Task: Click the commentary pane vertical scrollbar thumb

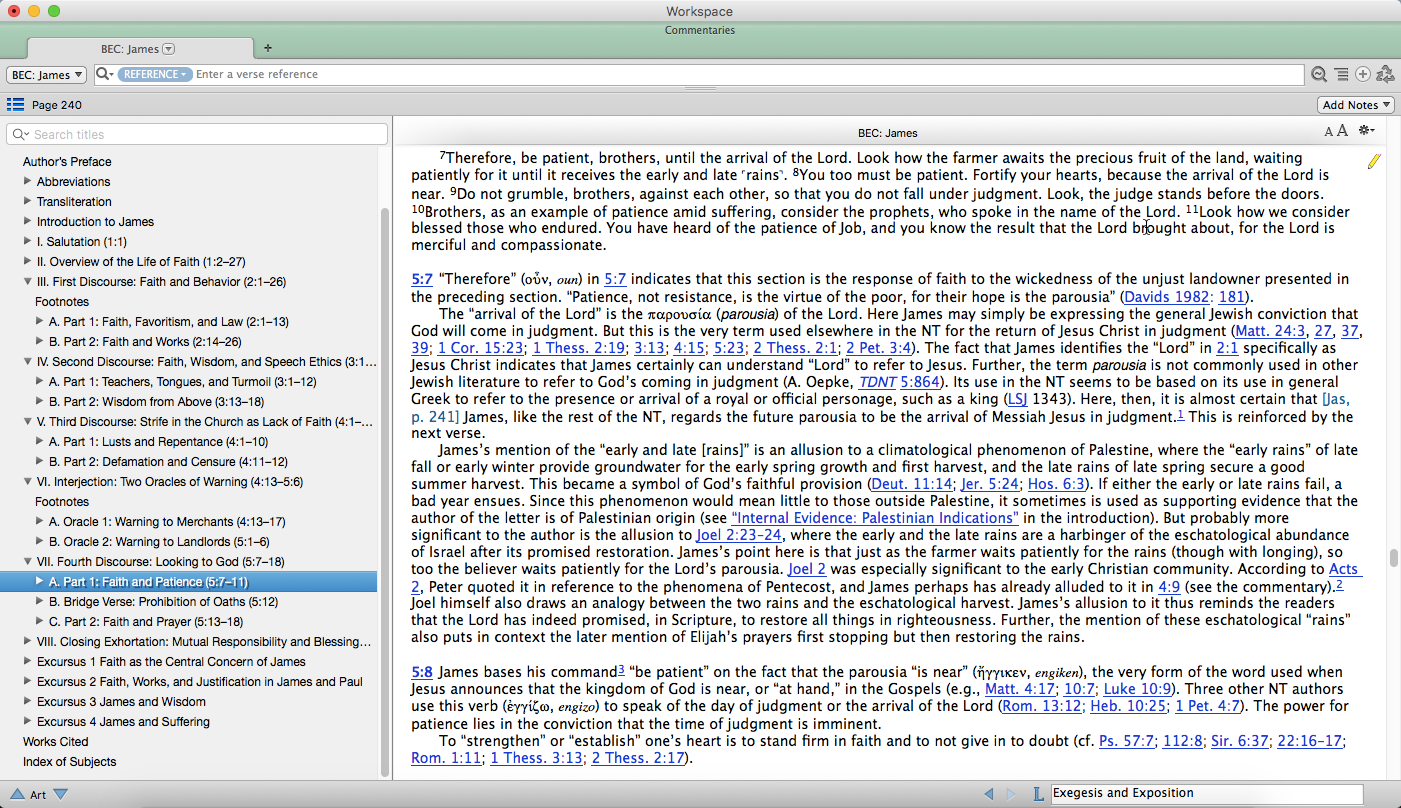Action: pos(1392,558)
